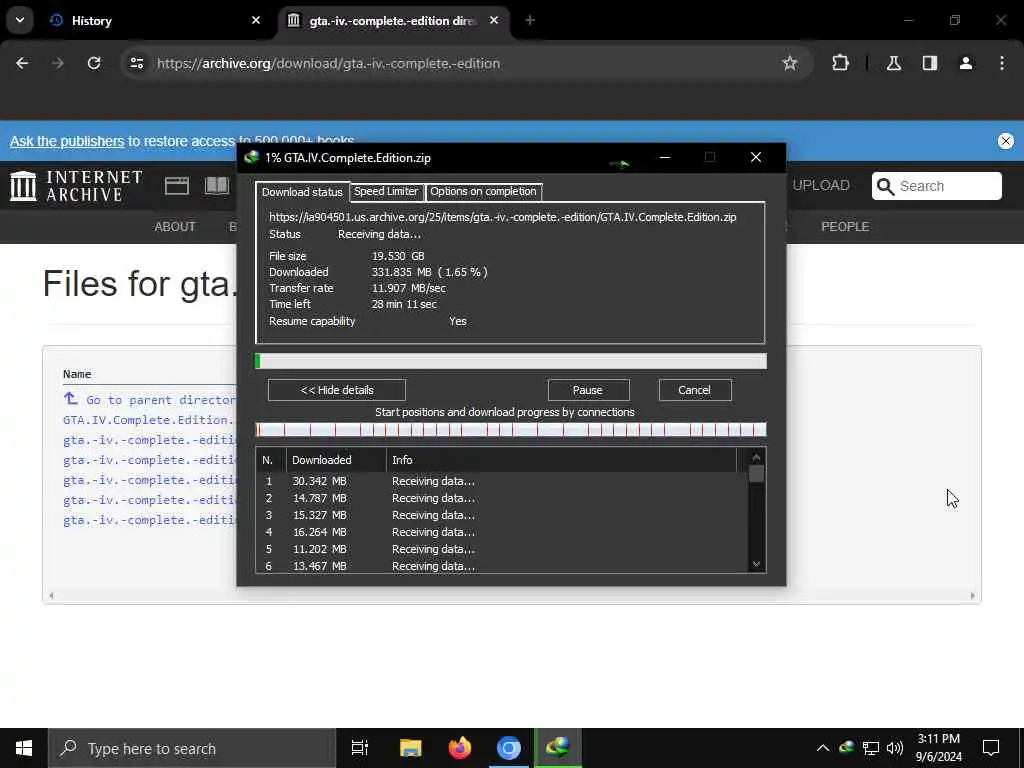Go forward to the next page

[x=58, y=63]
